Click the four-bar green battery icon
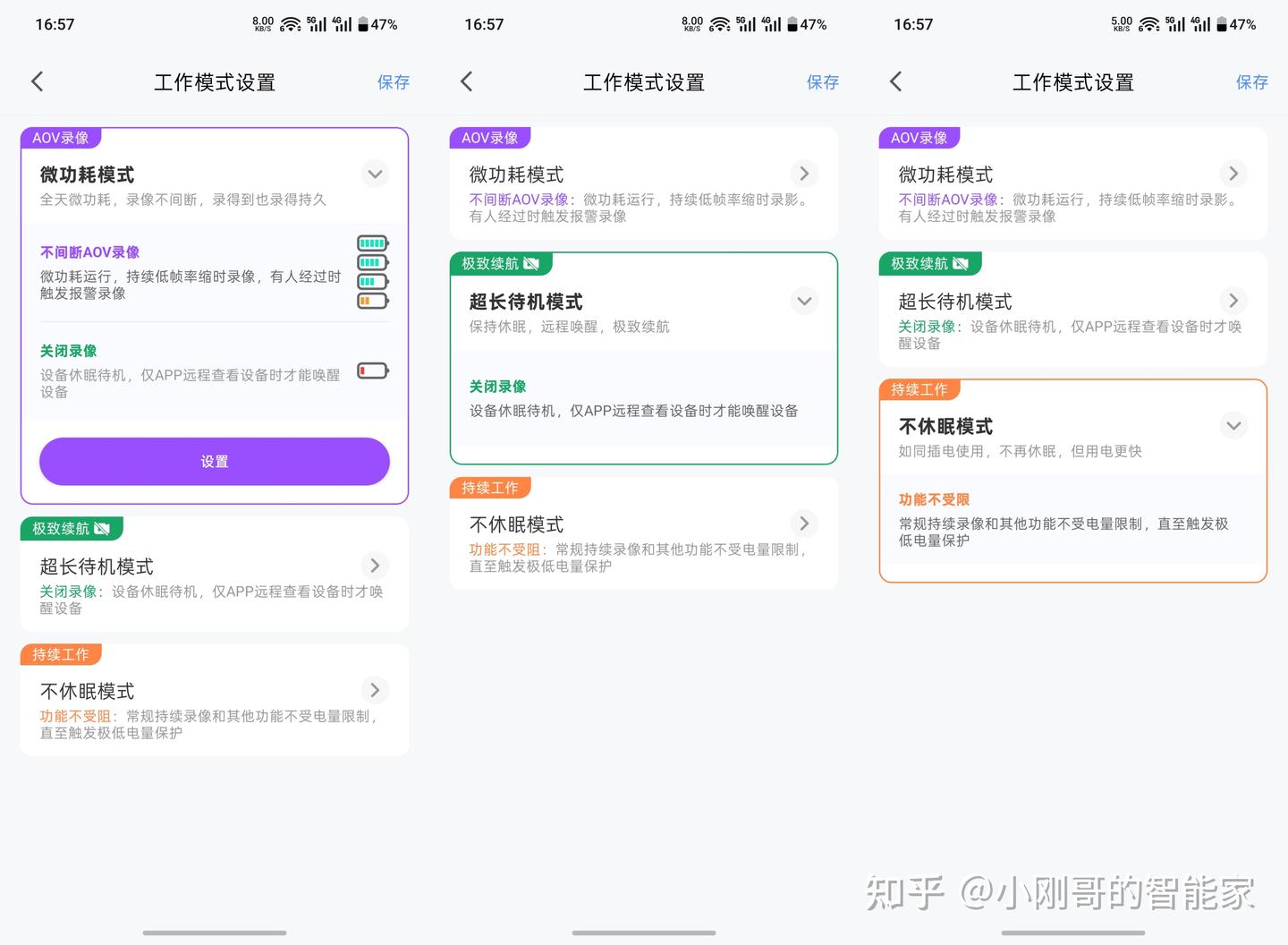 [x=373, y=262]
